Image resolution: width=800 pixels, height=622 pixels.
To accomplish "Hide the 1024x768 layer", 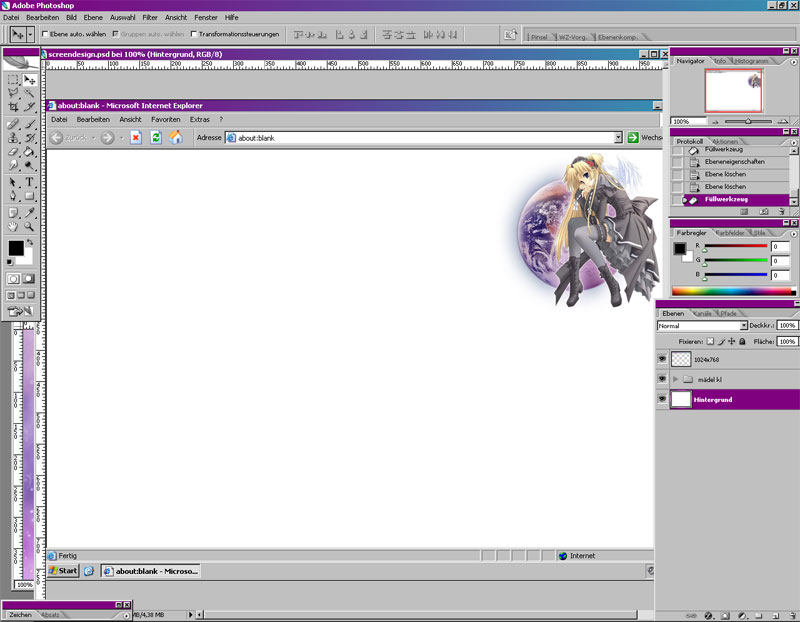I will [662, 359].
